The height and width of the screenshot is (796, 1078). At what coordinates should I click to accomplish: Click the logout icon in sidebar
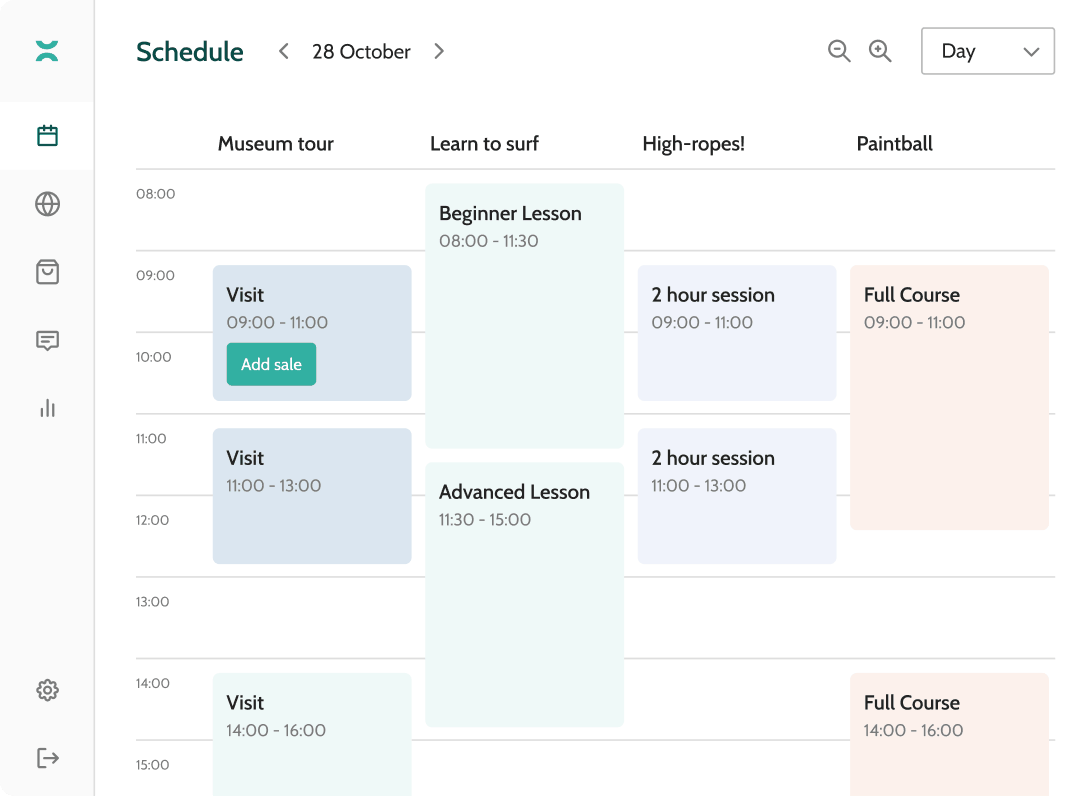[47, 758]
